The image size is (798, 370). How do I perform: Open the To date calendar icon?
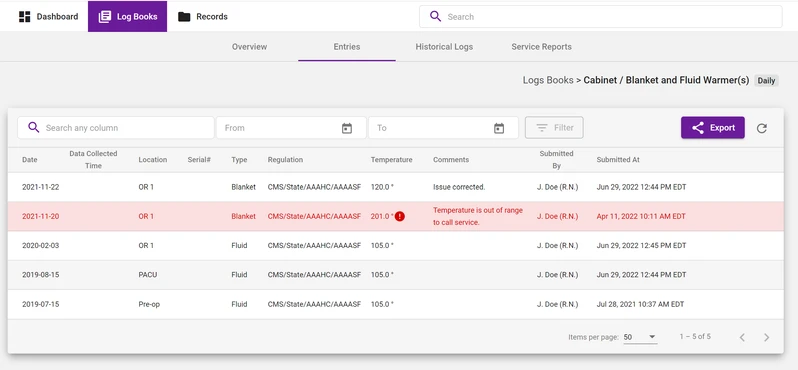tap(499, 128)
